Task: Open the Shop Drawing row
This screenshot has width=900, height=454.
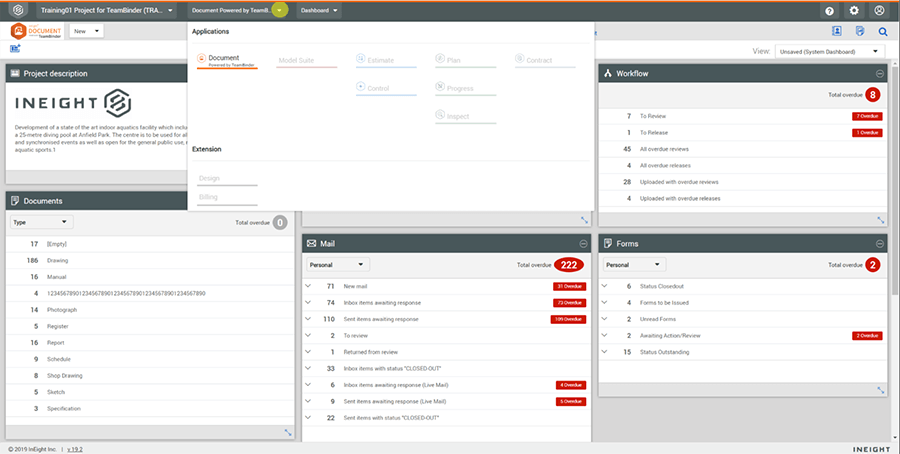Action: pyautogui.click(x=150, y=376)
